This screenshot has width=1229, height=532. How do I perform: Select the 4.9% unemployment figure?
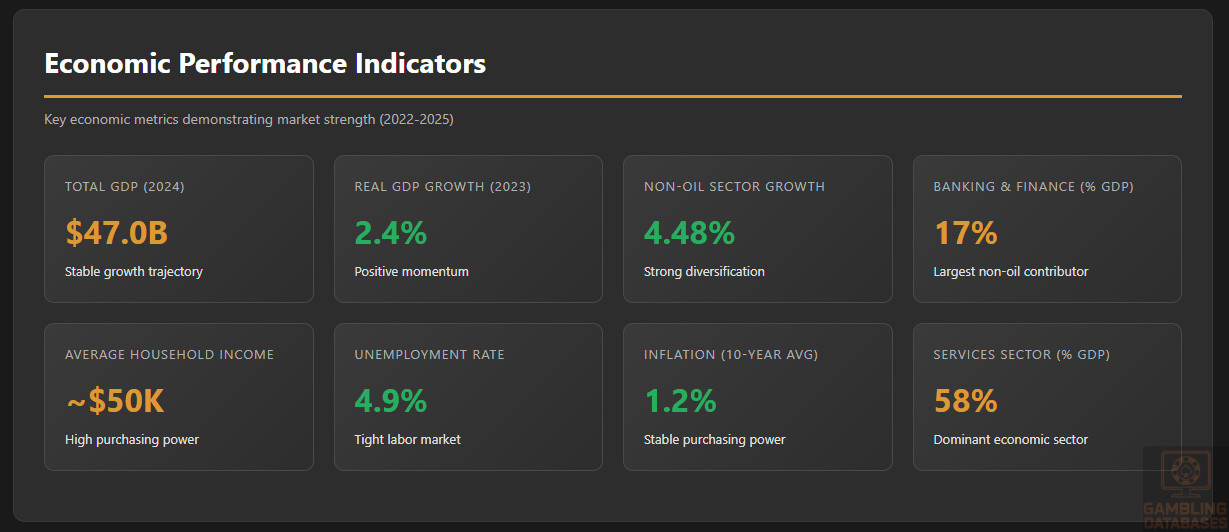(390, 401)
